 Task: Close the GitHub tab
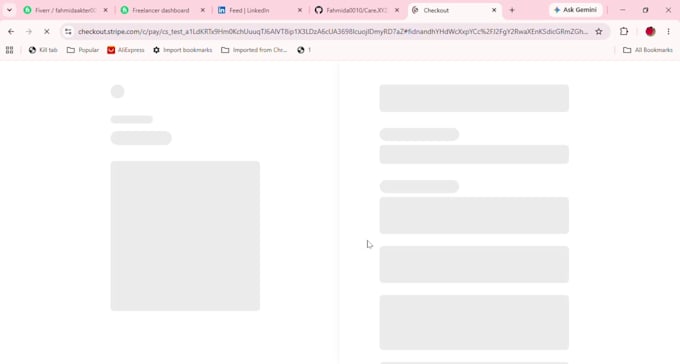pyautogui.click(x=397, y=10)
